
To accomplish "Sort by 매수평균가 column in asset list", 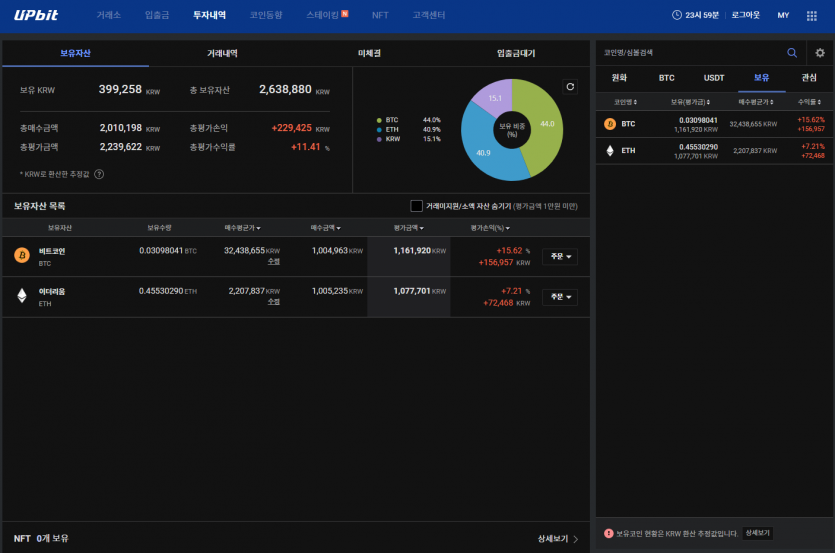I will point(242,228).
